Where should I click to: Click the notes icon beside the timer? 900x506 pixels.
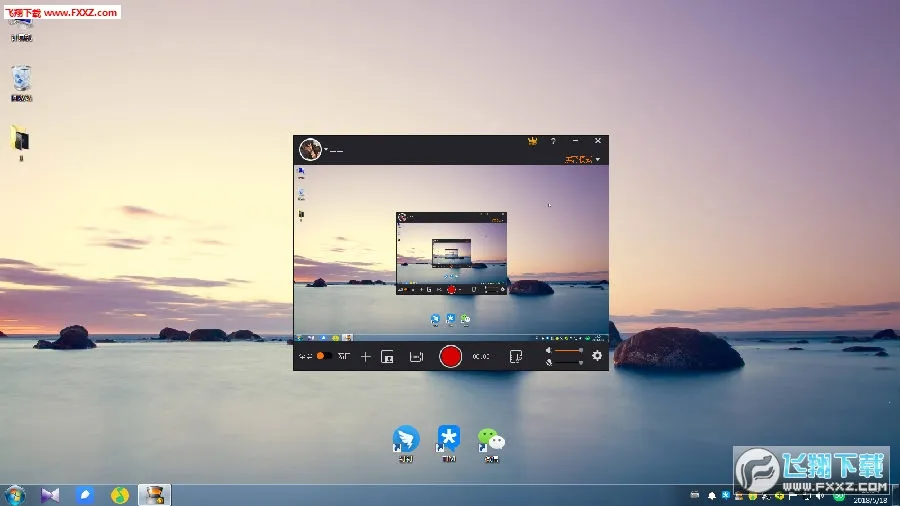(515, 356)
